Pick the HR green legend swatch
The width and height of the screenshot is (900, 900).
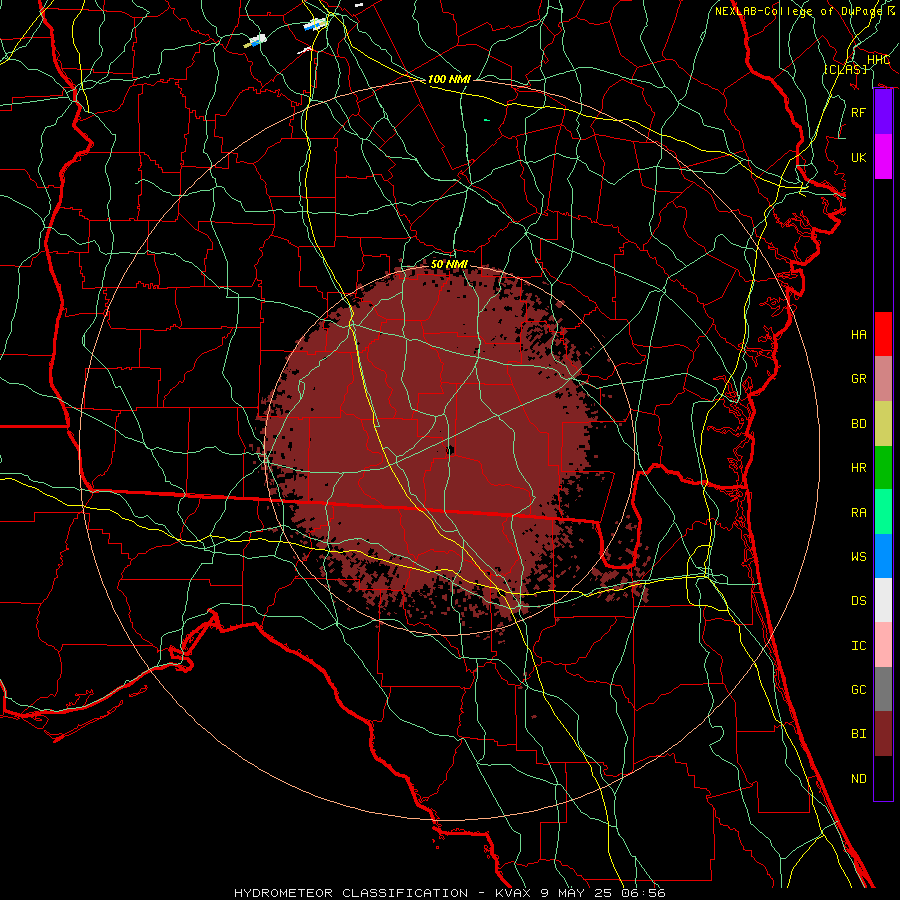pos(883,468)
